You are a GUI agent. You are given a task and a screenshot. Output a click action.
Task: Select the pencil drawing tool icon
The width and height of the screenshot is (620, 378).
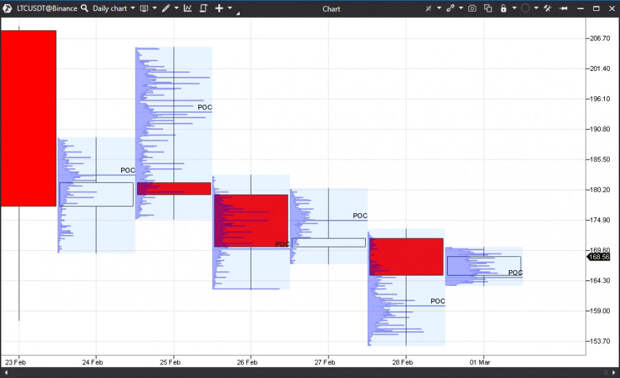[x=166, y=8]
